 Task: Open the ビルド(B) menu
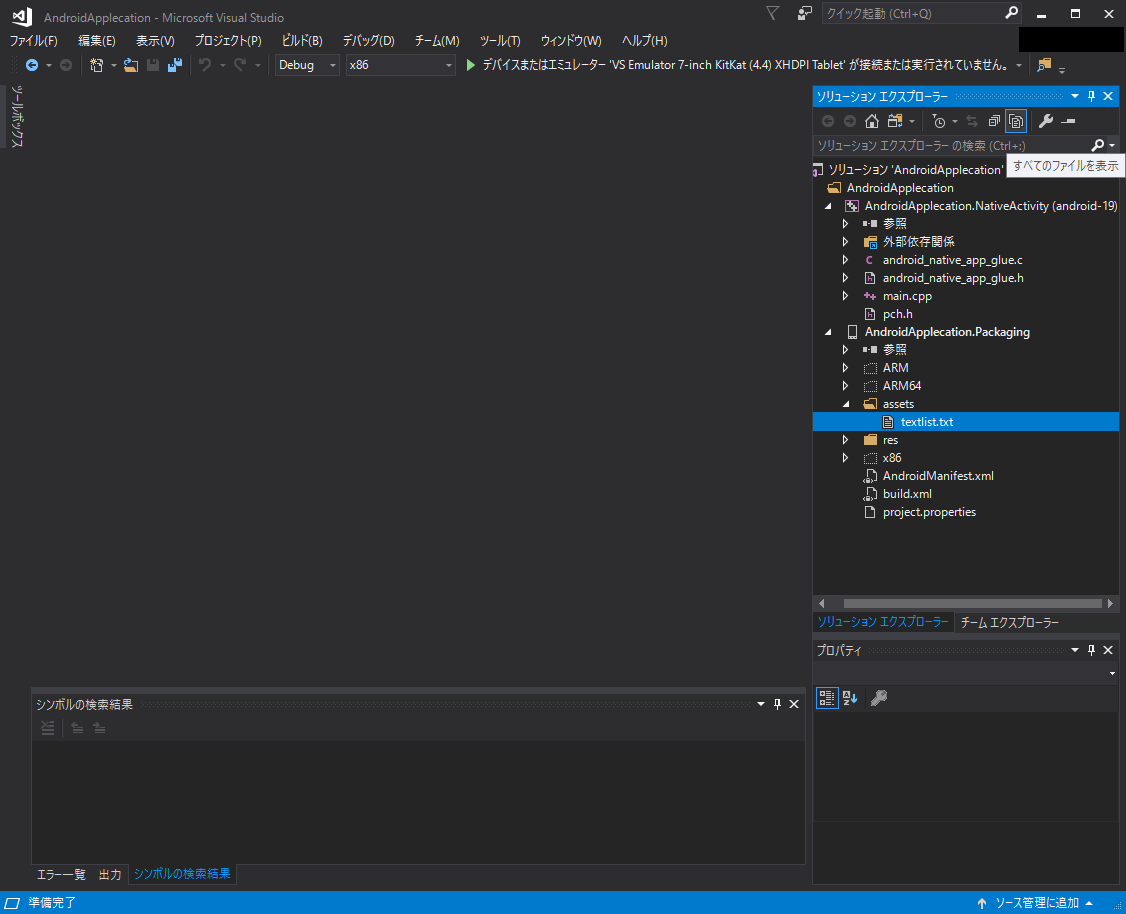pyautogui.click(x=301, y=41)
